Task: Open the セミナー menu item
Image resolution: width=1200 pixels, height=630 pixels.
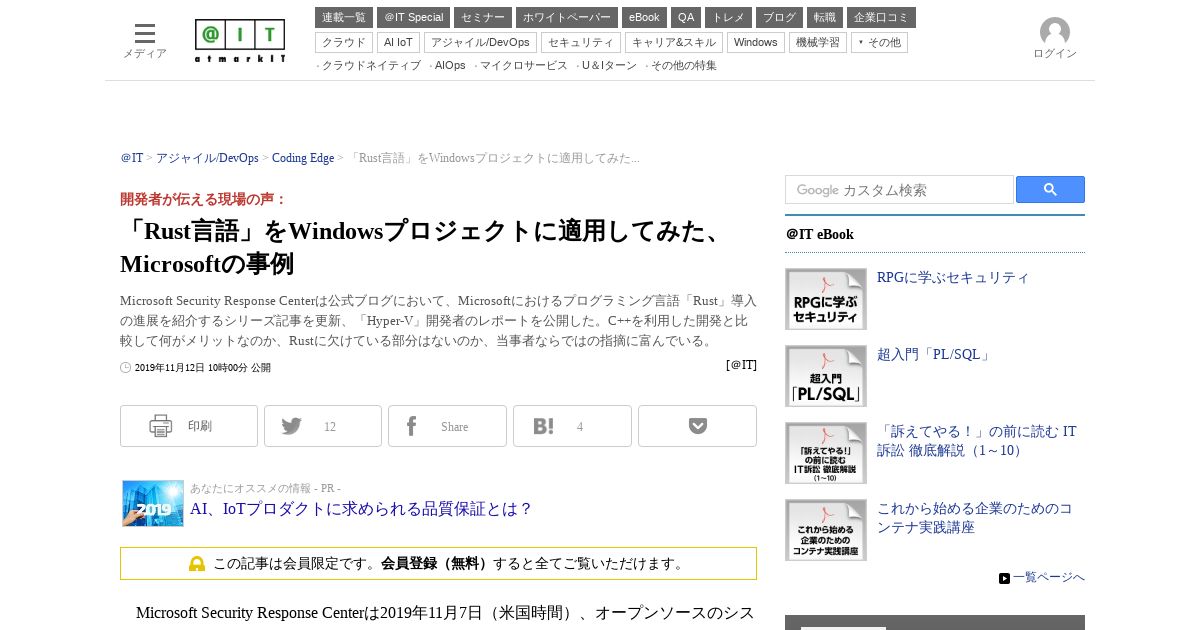Action: tap(483, 18)
